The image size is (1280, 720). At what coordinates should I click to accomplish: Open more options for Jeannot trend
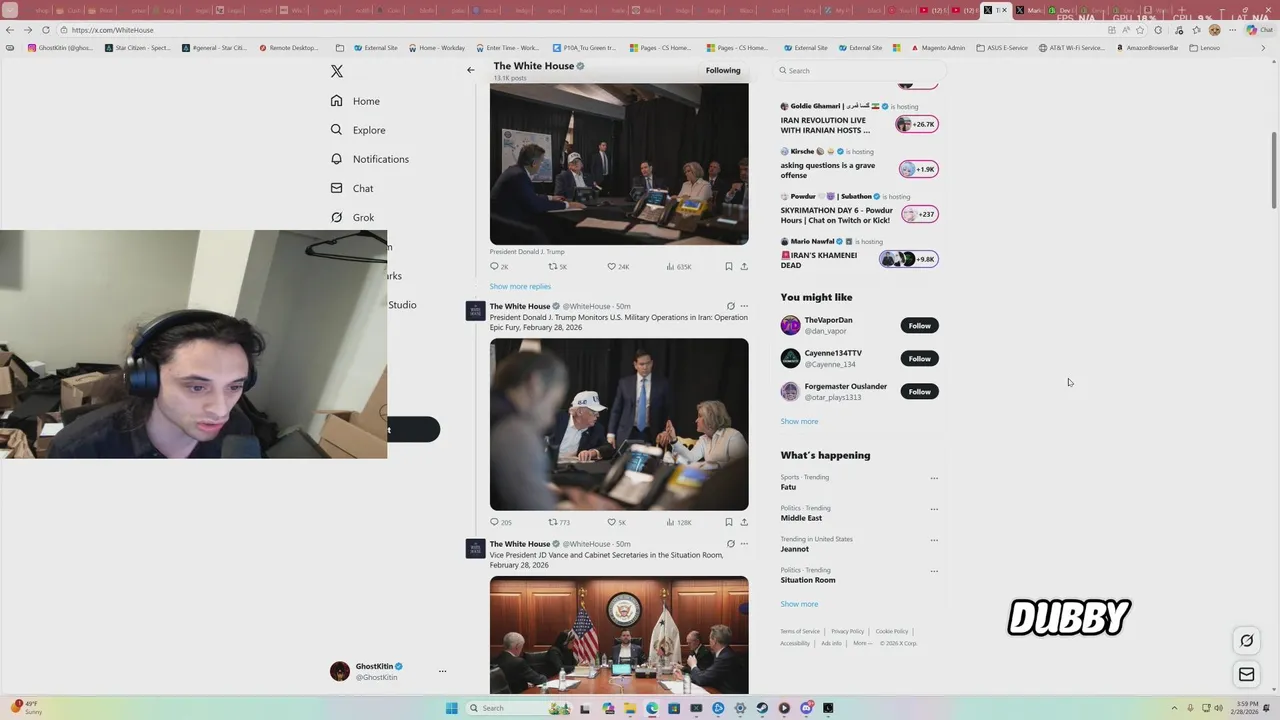tap(934, 540)
